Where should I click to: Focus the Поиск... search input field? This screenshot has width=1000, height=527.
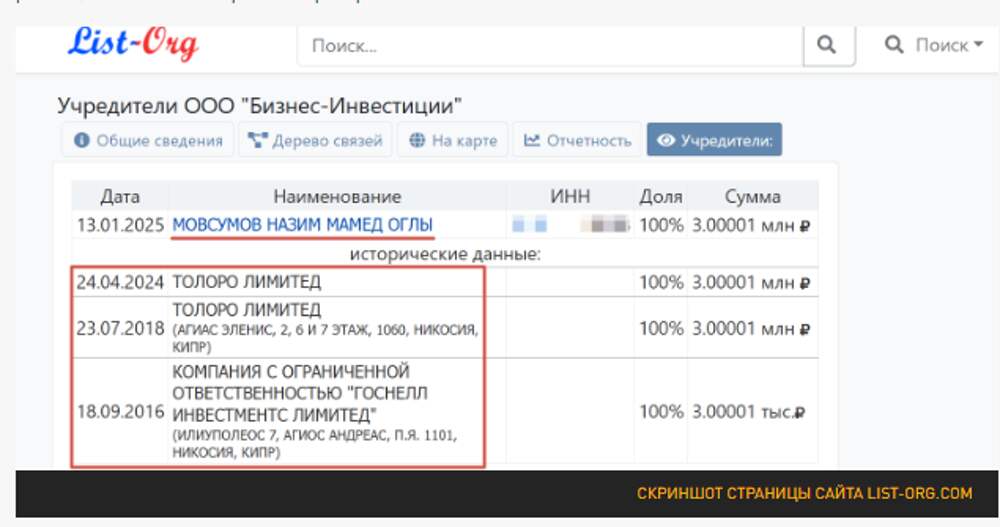point(550,45)
